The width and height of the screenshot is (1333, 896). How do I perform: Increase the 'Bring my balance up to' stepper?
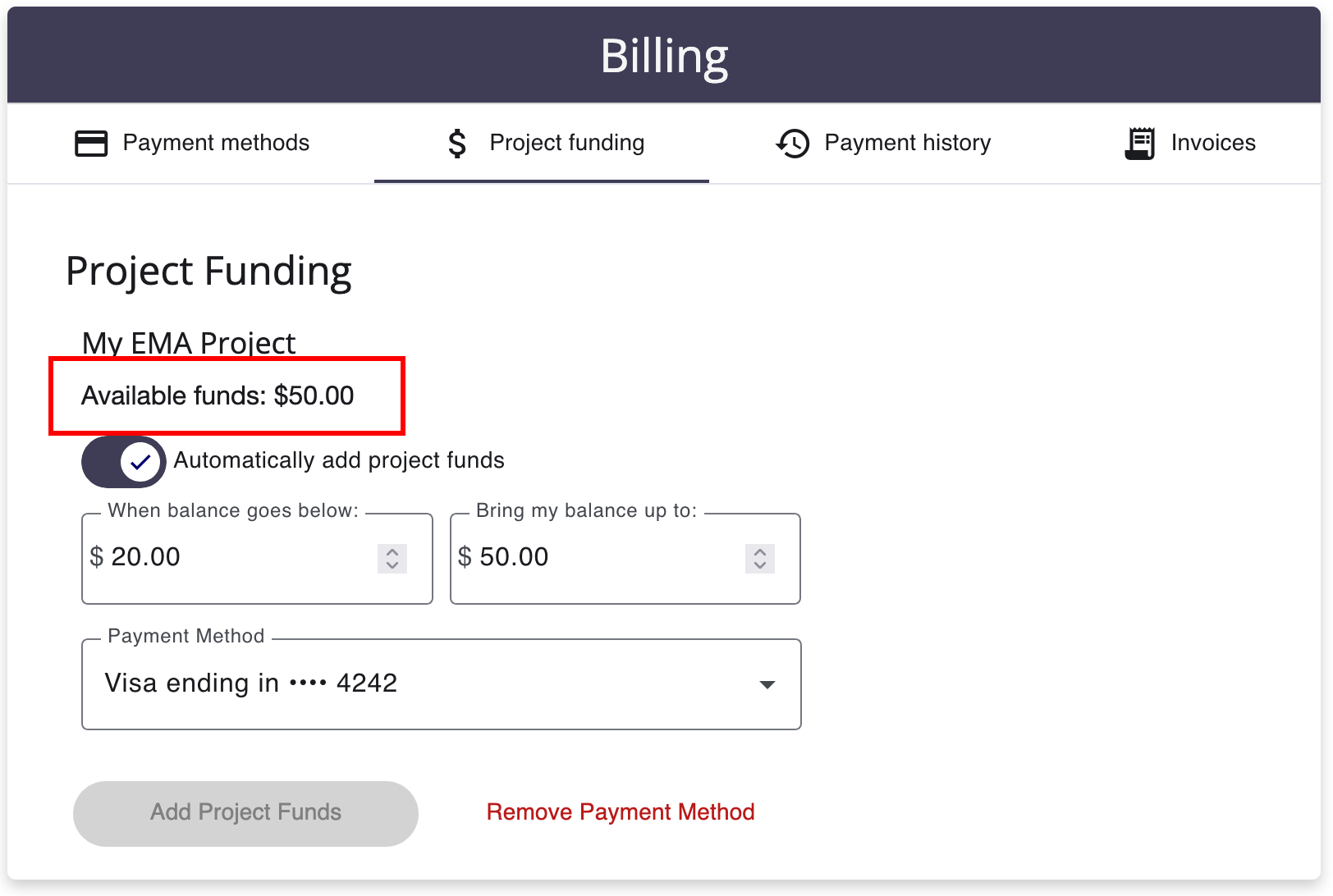tap(760, 552)
